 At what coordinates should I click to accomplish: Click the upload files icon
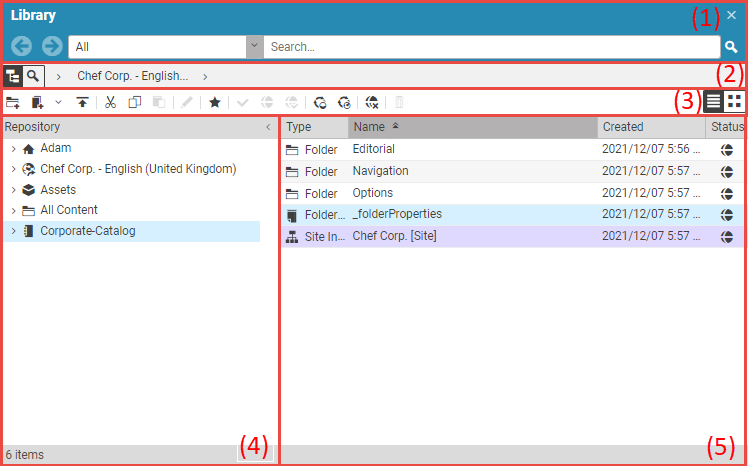82,102
